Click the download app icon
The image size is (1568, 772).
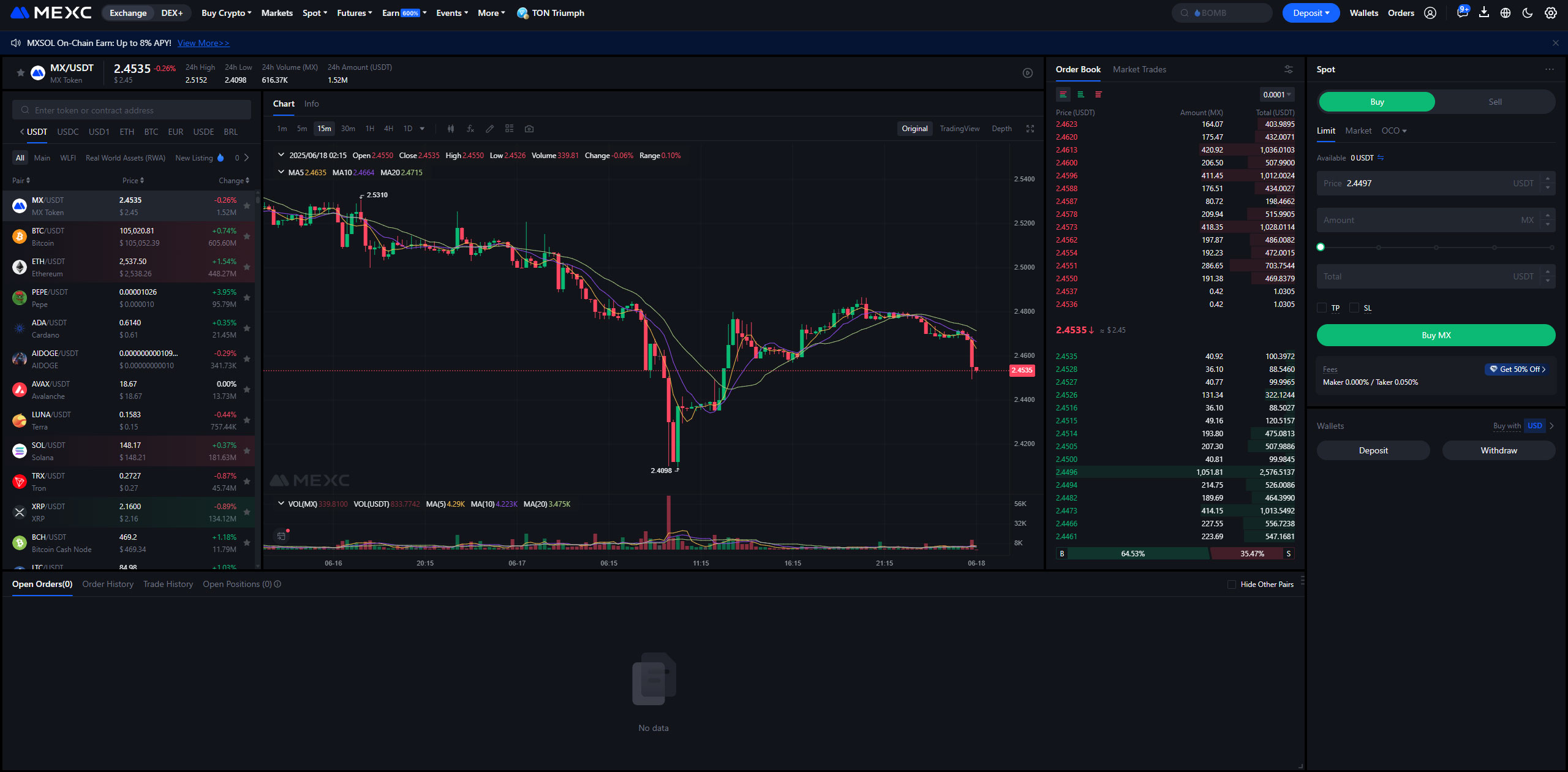(x=1484, y=13)
